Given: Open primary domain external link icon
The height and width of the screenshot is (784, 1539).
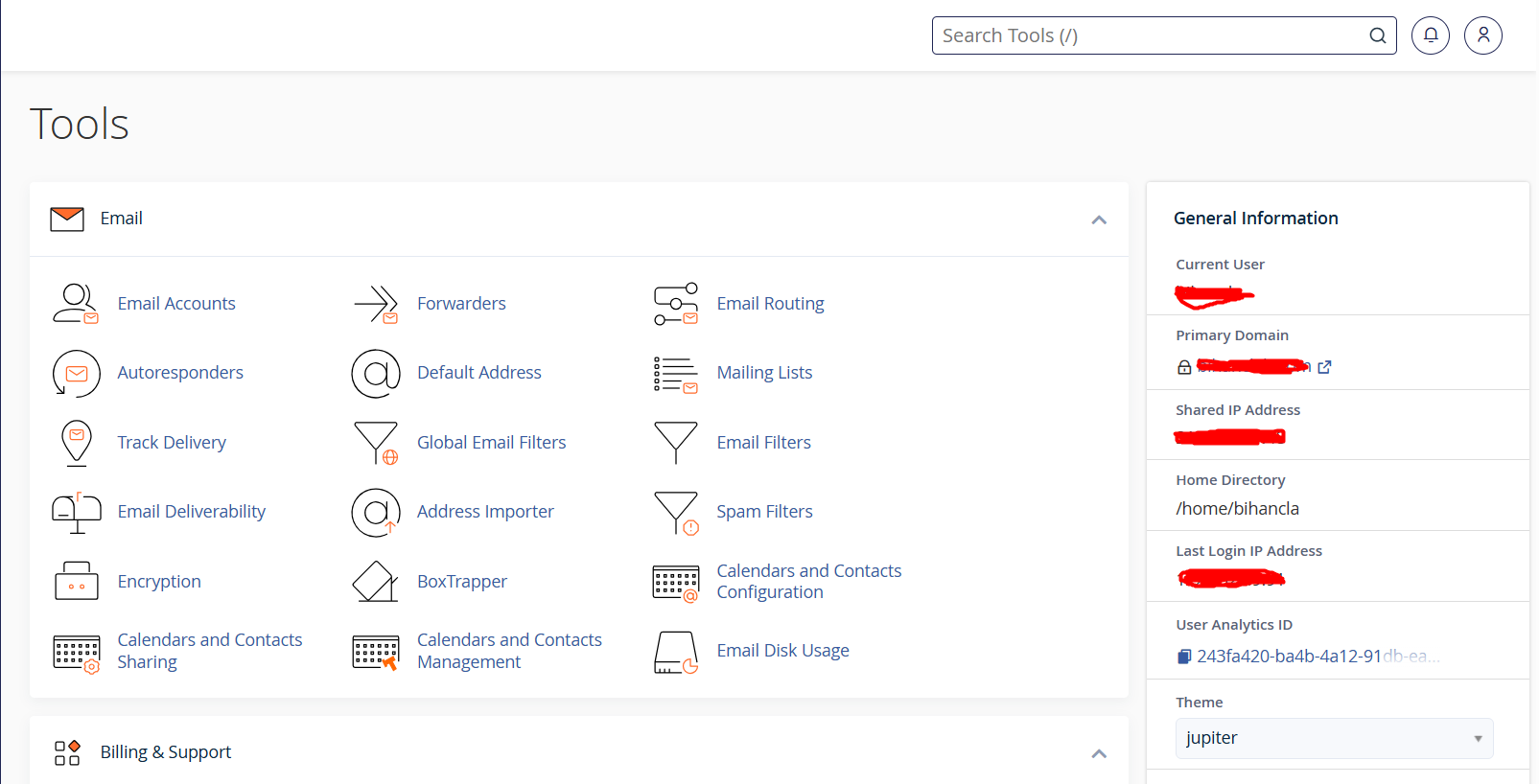Looking at the screenshot, I should 1324,367.
